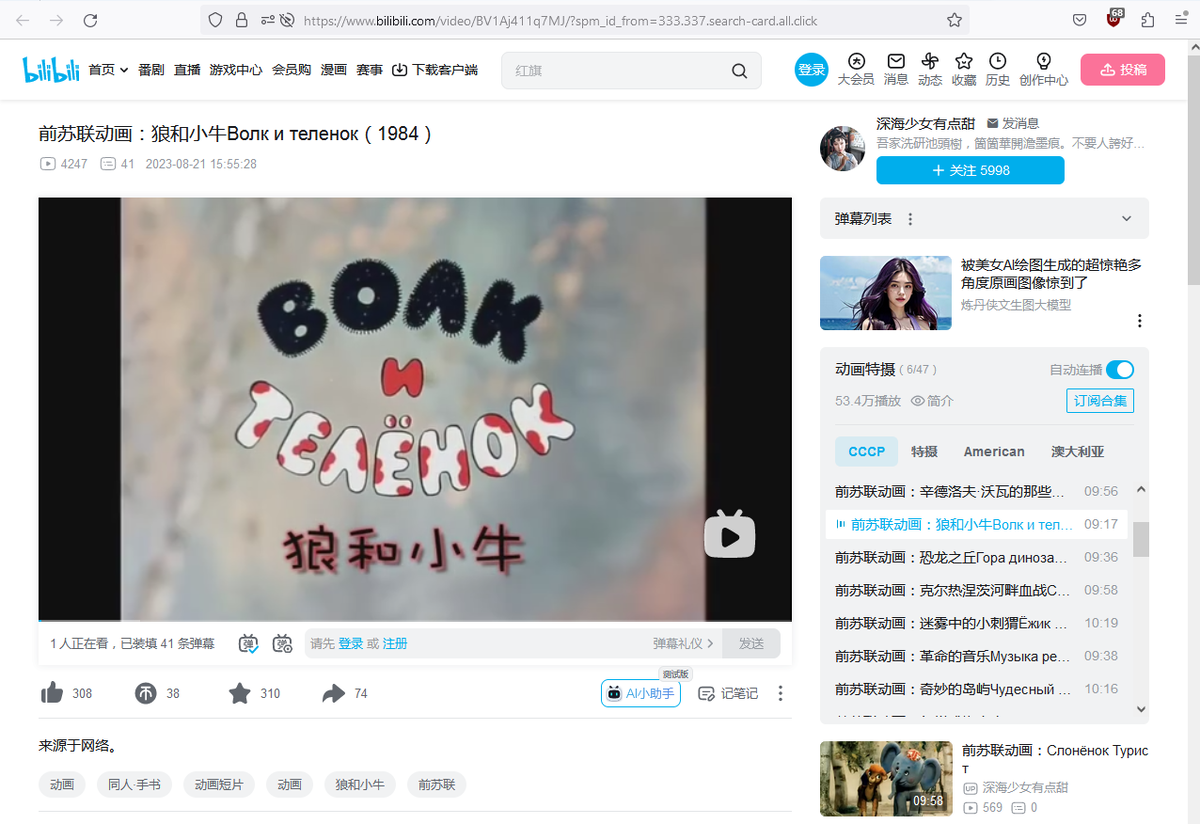Play 迷雾中的小刺猬 in the playlist
Screen dimensions: 1200x824
(x=976, y=623)
